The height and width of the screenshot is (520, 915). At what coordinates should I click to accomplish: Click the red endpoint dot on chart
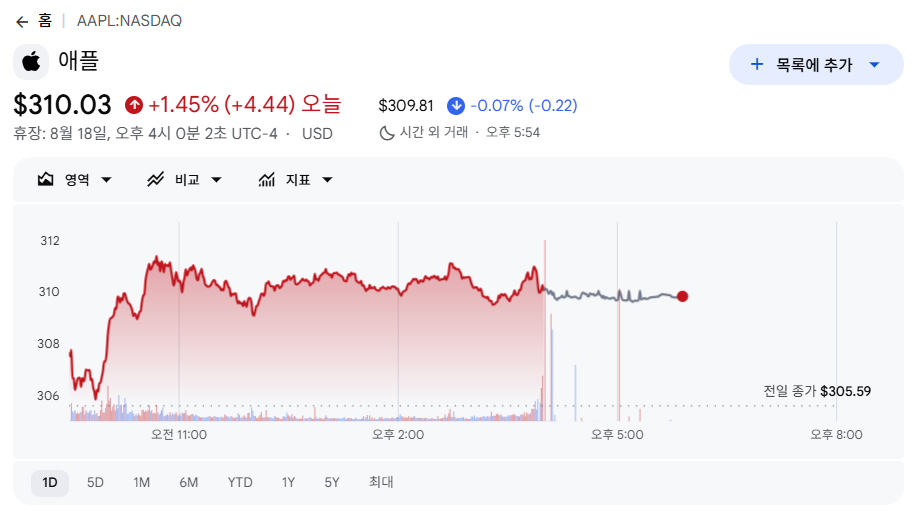[682, 296]
